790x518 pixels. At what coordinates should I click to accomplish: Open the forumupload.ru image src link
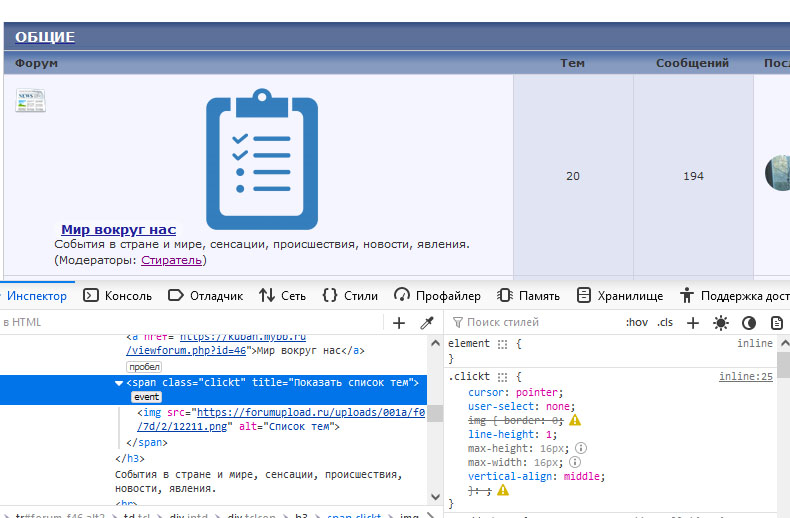(281, 419)
